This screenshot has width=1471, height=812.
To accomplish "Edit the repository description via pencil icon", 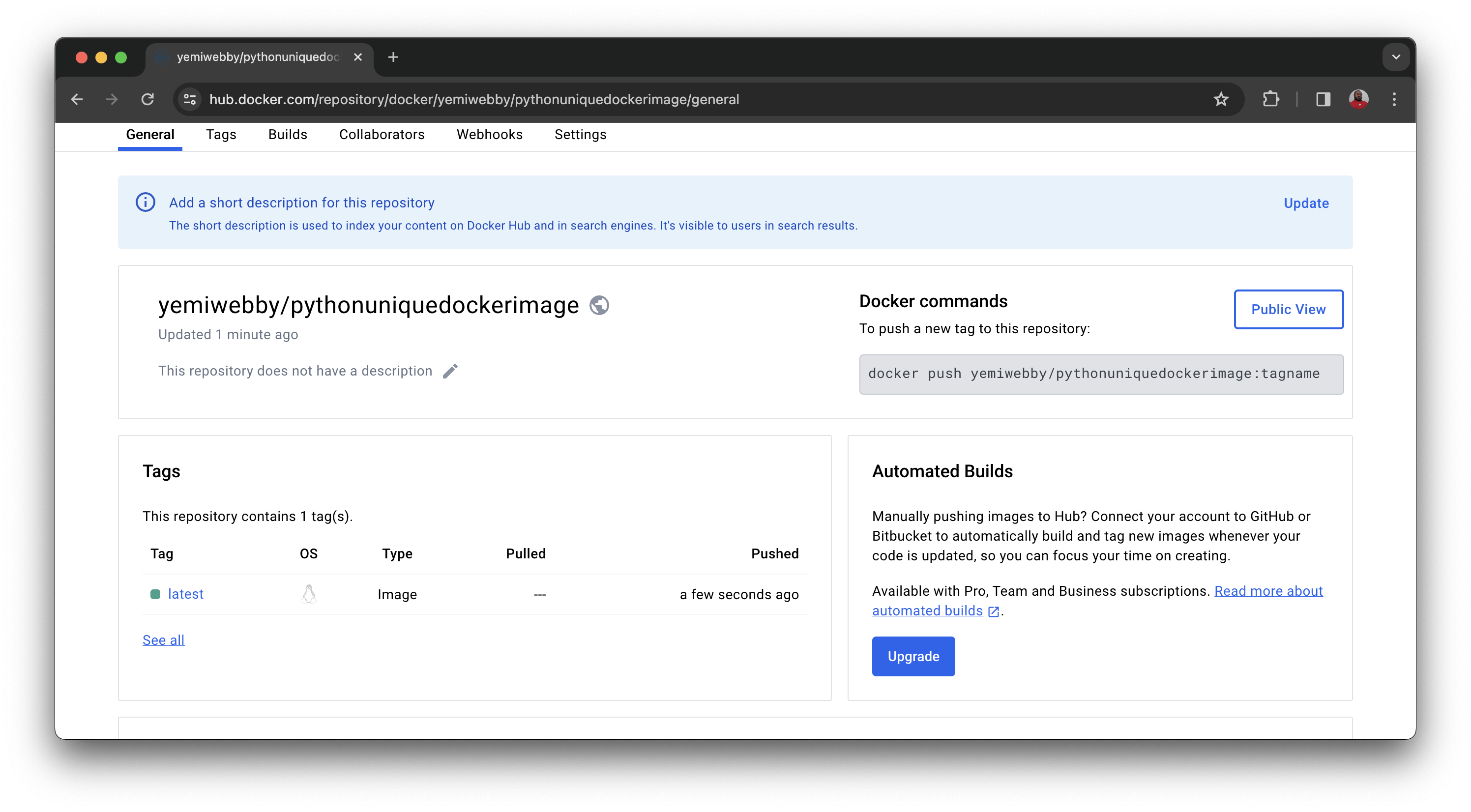I will (450, 371).
